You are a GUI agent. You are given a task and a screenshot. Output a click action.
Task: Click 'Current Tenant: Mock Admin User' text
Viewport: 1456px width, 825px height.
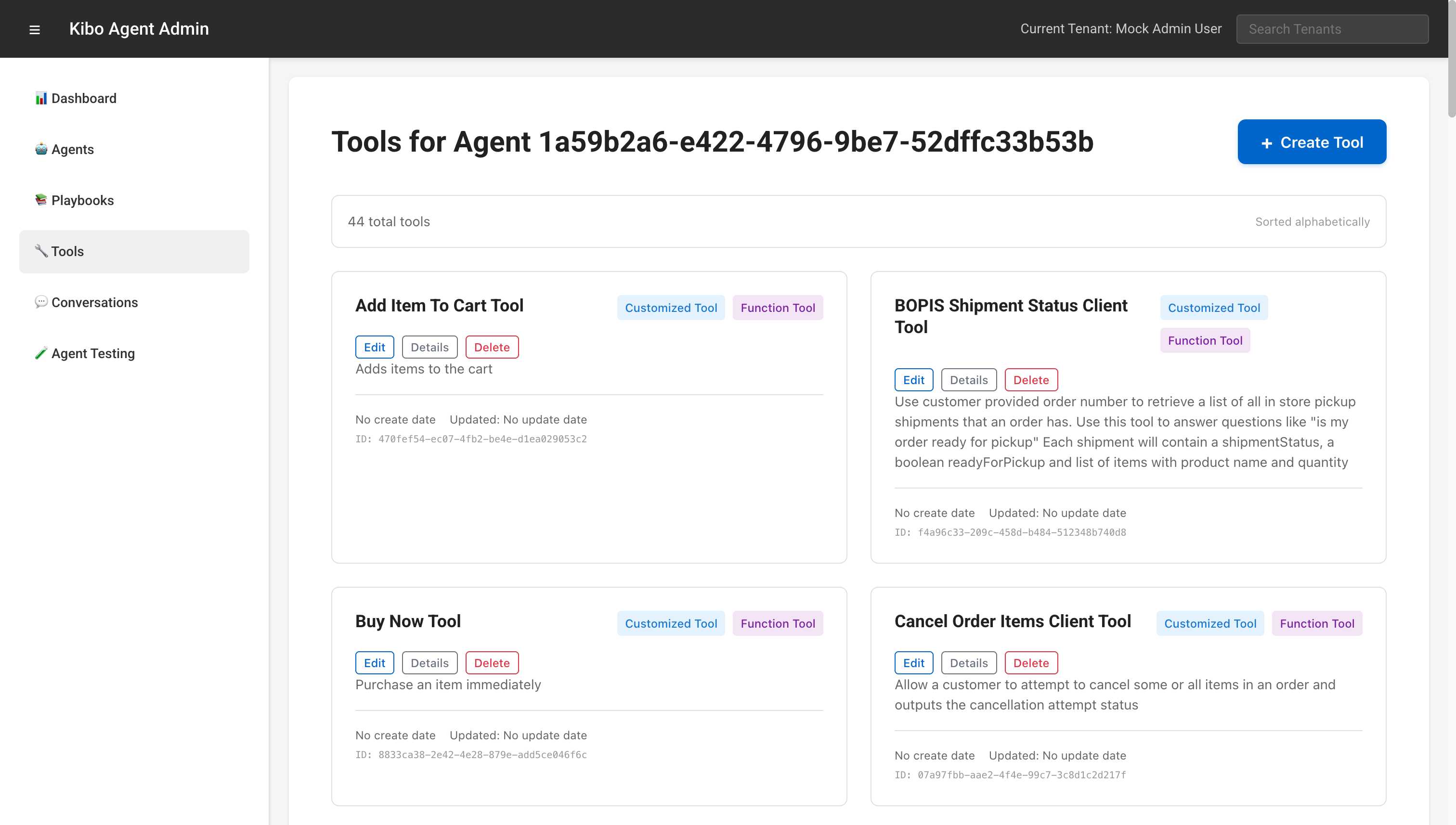click(1120, 29)
